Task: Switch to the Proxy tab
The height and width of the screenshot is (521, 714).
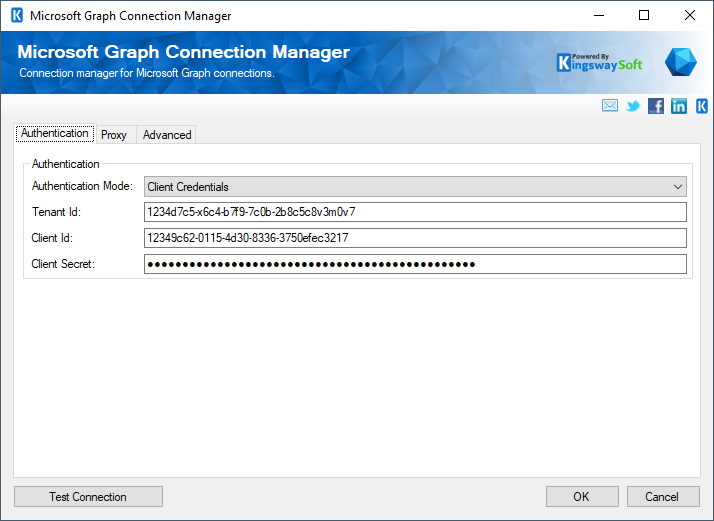Action: (x=114, y=135)
